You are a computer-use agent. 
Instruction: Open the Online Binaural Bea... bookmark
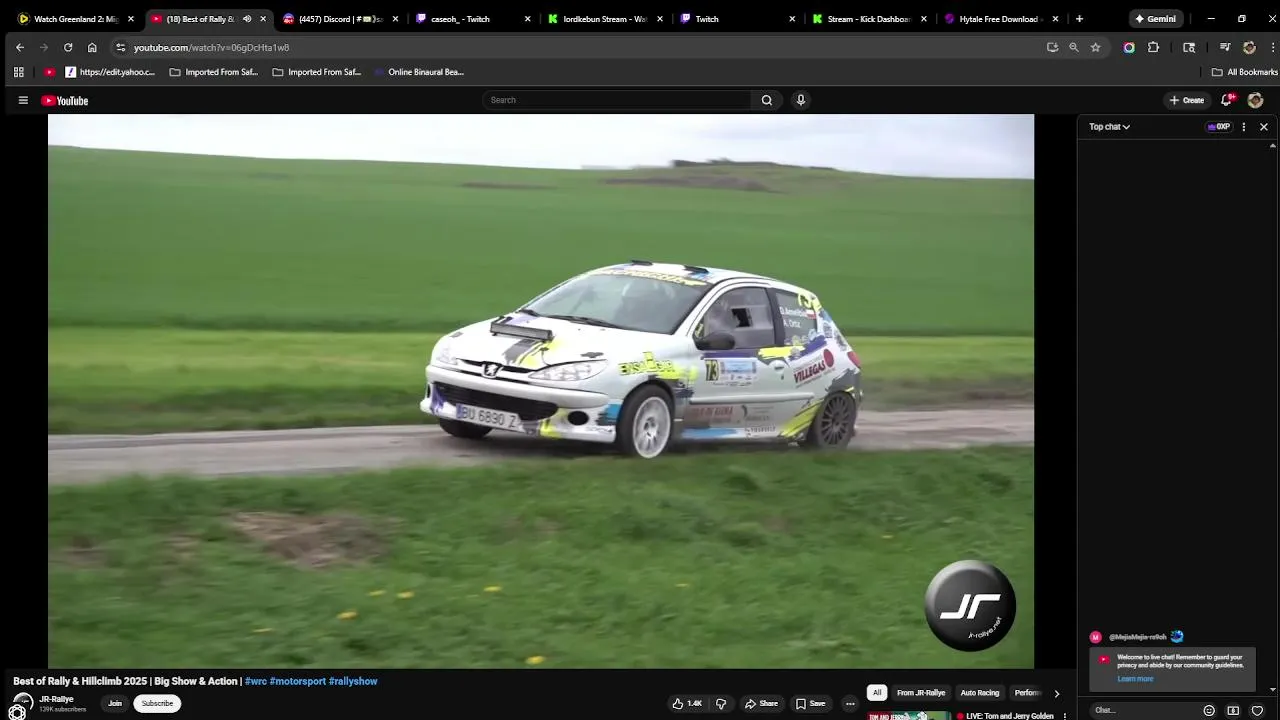point(418,72)
